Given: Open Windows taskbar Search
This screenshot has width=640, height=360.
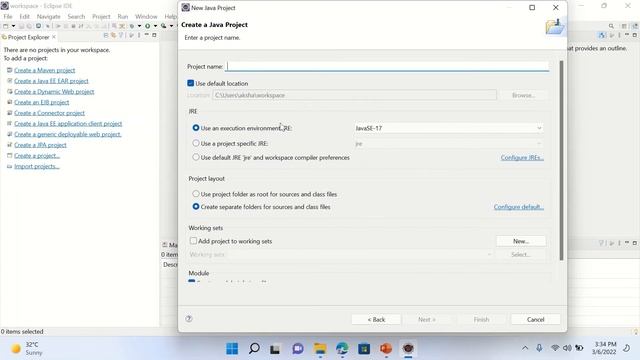Looking at the screenshot, I should 254,349.
